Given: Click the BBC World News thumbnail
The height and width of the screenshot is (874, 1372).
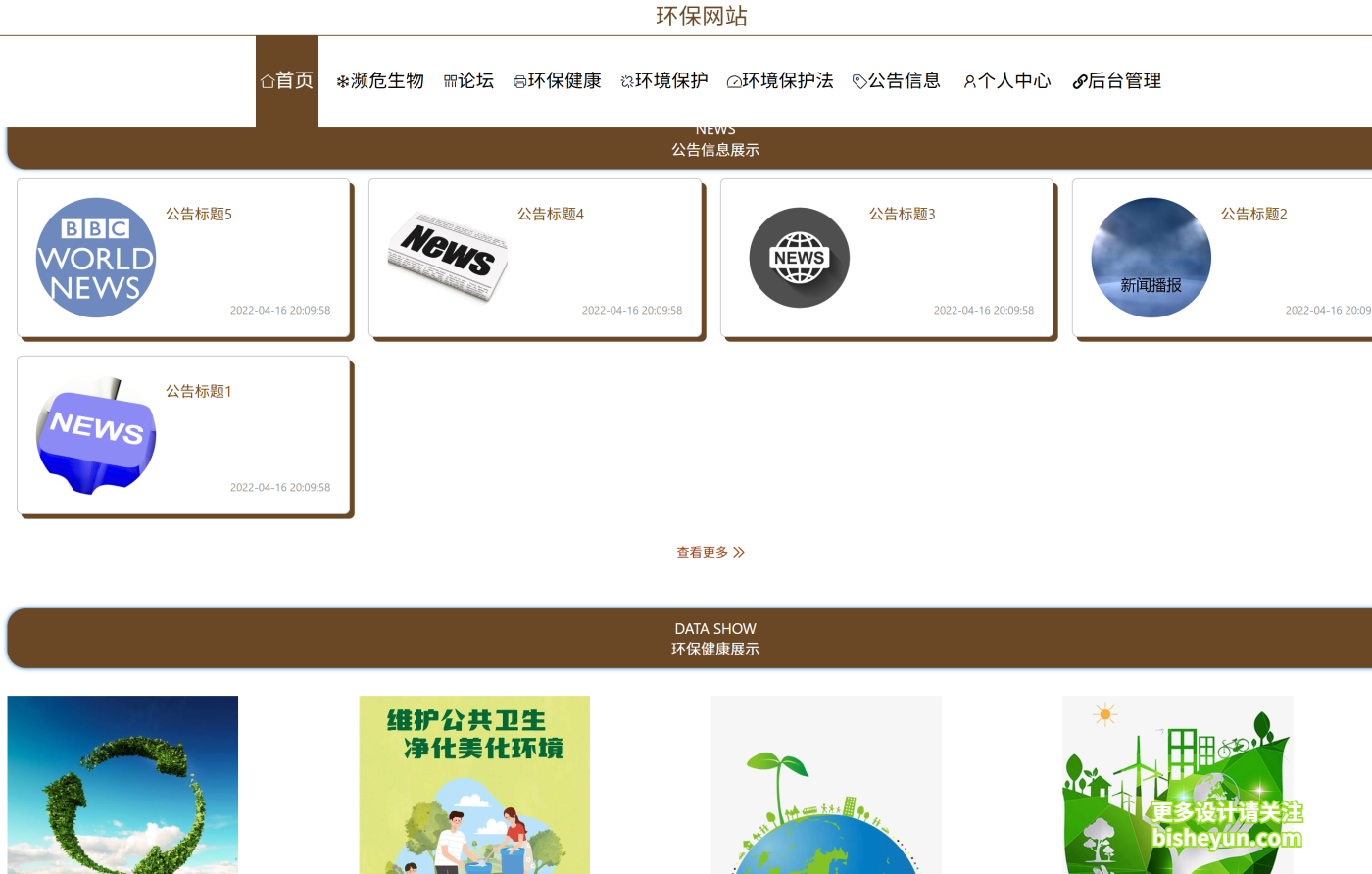Looking at the screenshot, I should [x=95, y=257].
